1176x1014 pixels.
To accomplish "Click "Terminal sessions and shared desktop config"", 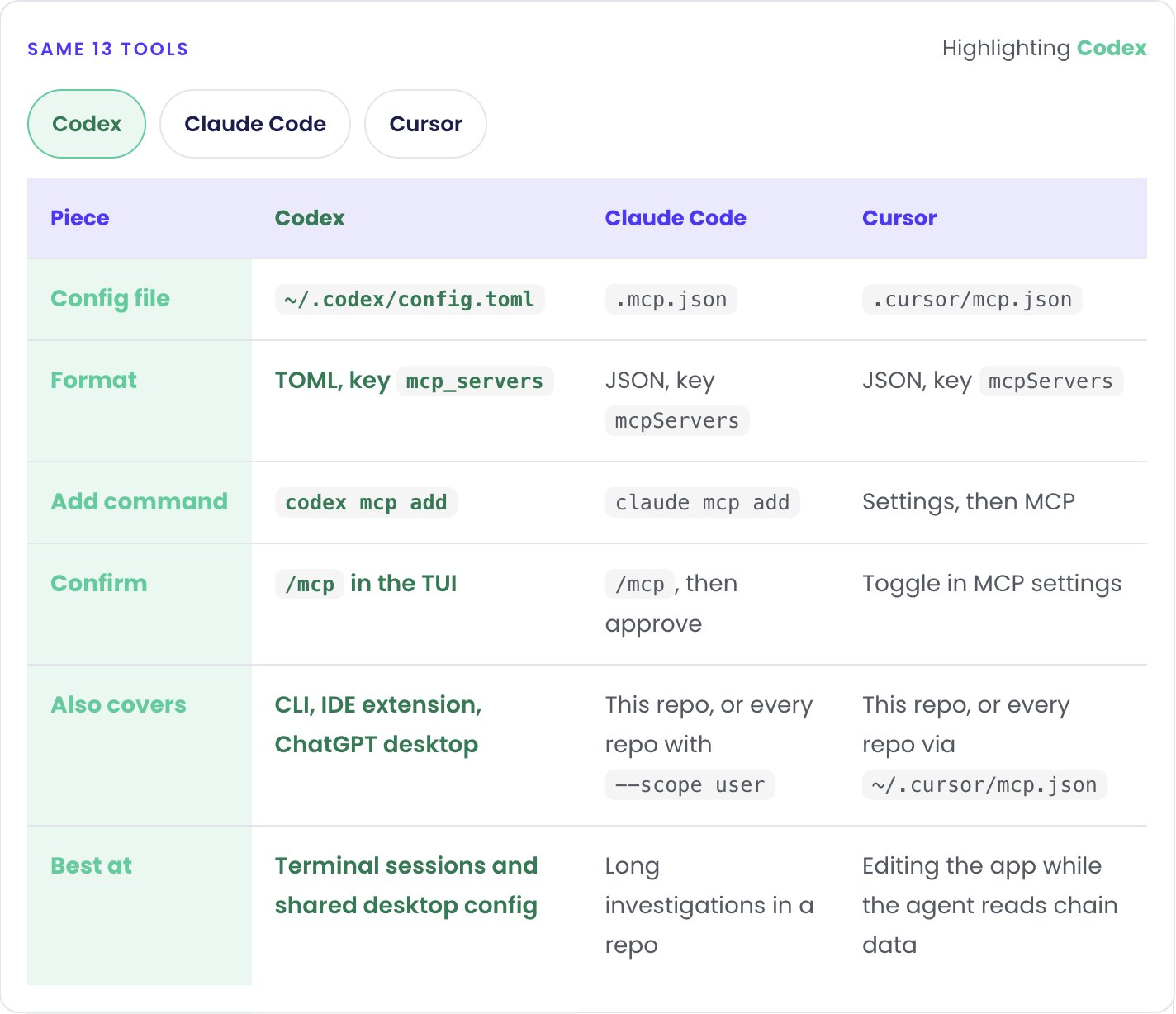I will pos(406,886).
